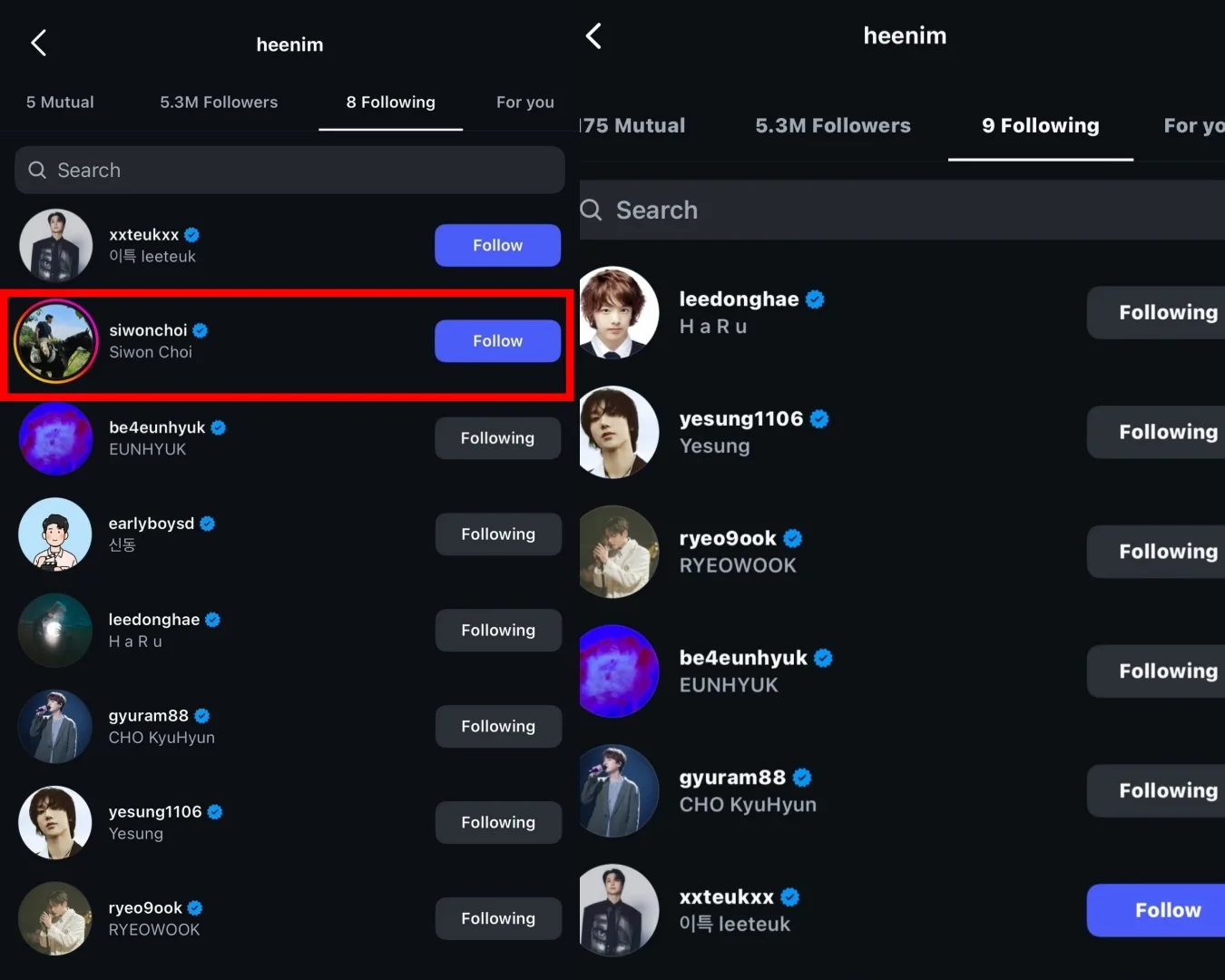
Task: Select the 9 Following tab
Action: point(1040,126)
